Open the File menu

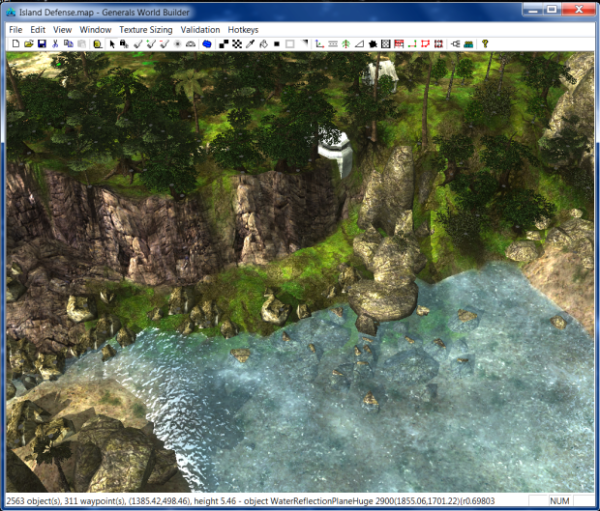pyautogui.click(x=16, y=29)
